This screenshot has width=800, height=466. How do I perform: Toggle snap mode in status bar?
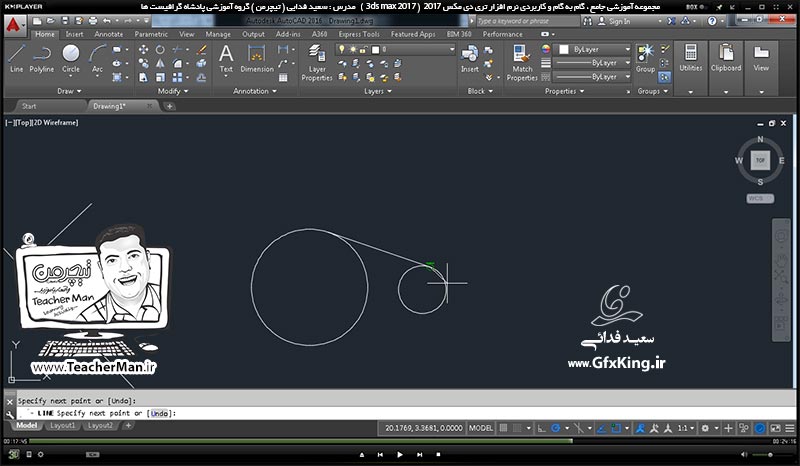click(x=517, y=428)
